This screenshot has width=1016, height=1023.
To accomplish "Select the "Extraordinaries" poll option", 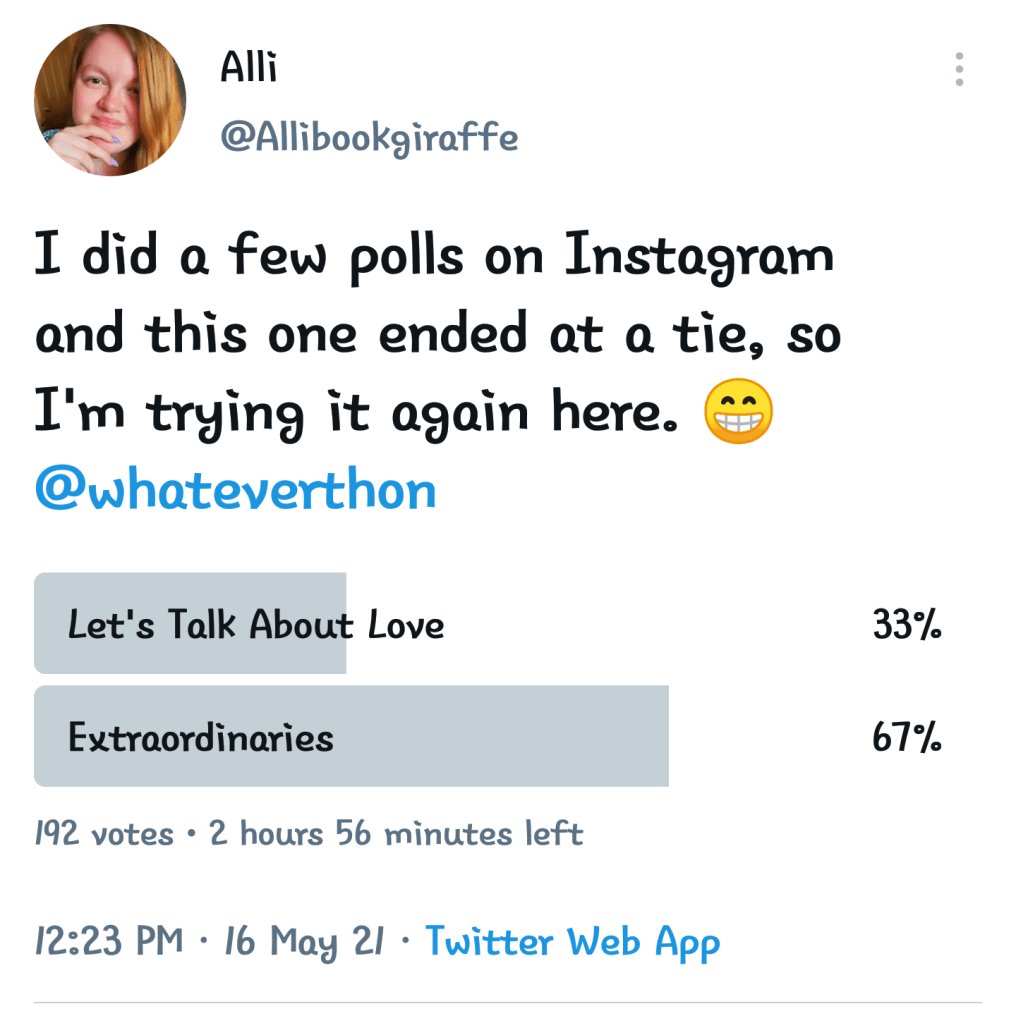I will tap(201, 737).
